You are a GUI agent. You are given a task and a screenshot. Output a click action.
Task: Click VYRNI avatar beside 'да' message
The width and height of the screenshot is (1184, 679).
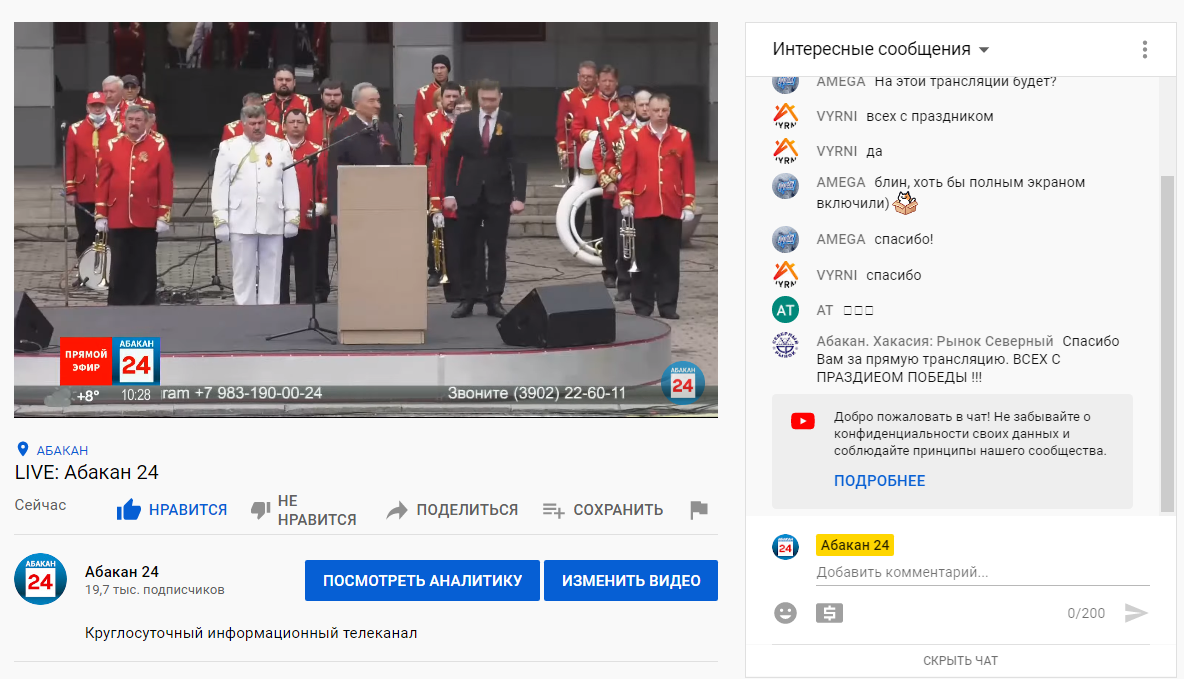785,151
